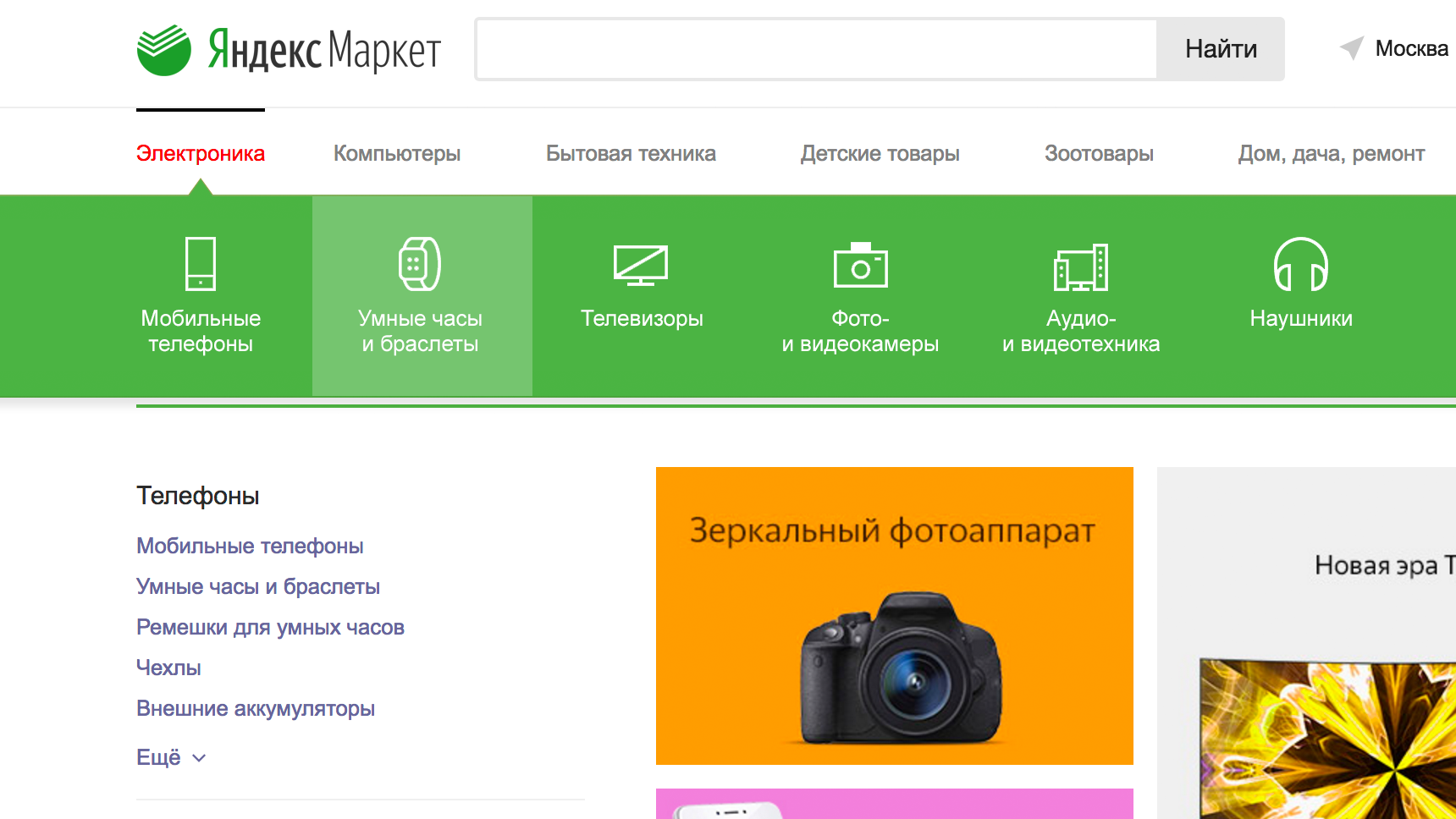This screenshot has height=819, width=1456.
Task: Click the location arrow icon near Москва
Action: (1352, 48)
